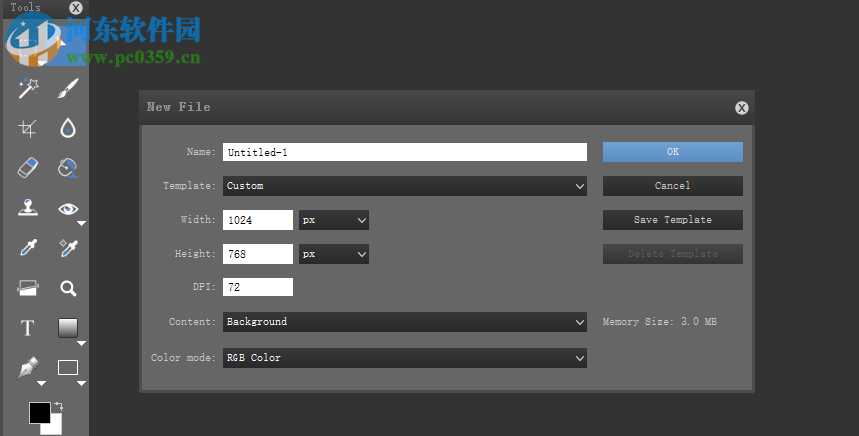Select the Blur droplet tool
Image resolution: width=859 pixels, height=436 pixels.
(68, 128)
